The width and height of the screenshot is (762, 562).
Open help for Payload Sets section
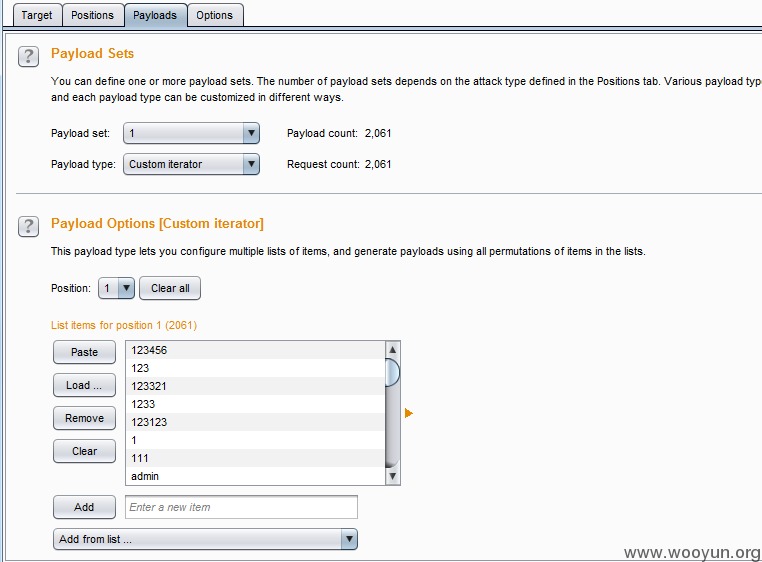click(x=28, y=56)
